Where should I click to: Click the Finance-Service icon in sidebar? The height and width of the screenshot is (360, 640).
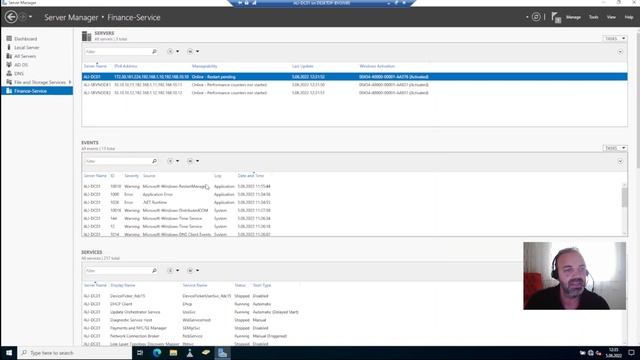click(x=9, y=91)
